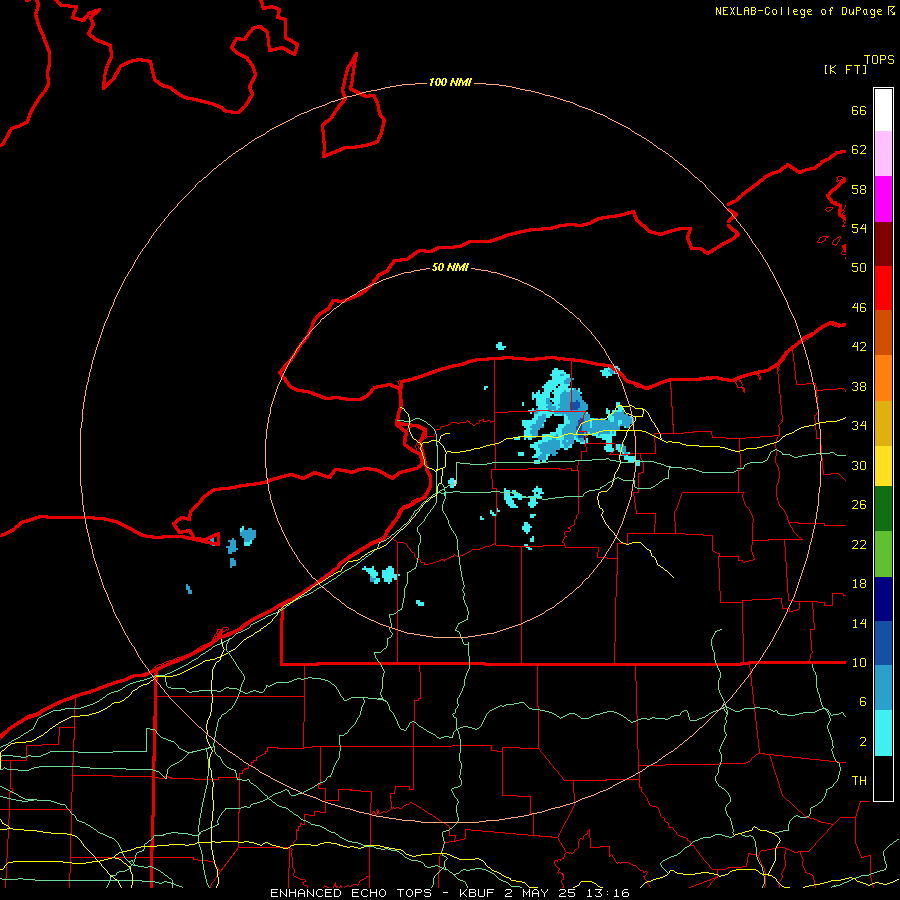The width and height of the screenshot is (900, 900).
Task: Pick the light green legend swatch
Action: pos(883,554)
